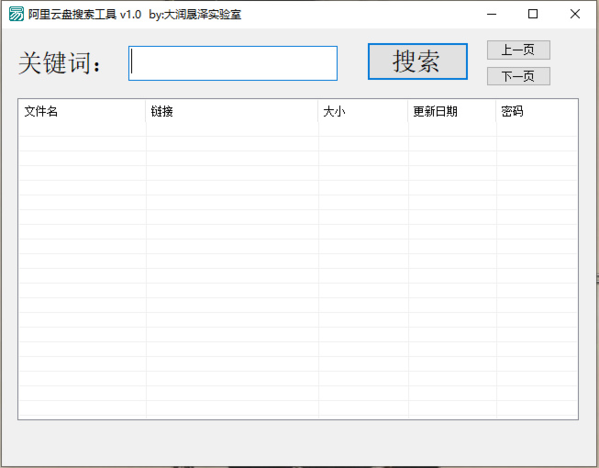This screenshot has height=468, width=599.
Task: Select the first empty row under 文件名
Action: click(x=82, y=130)
